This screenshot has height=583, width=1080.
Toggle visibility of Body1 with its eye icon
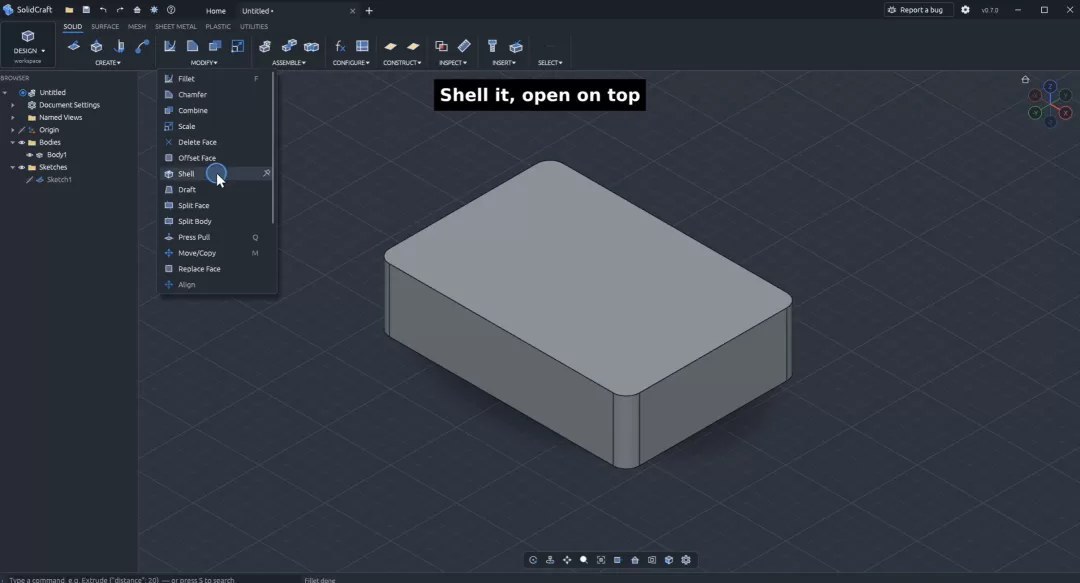coord(30,155)
